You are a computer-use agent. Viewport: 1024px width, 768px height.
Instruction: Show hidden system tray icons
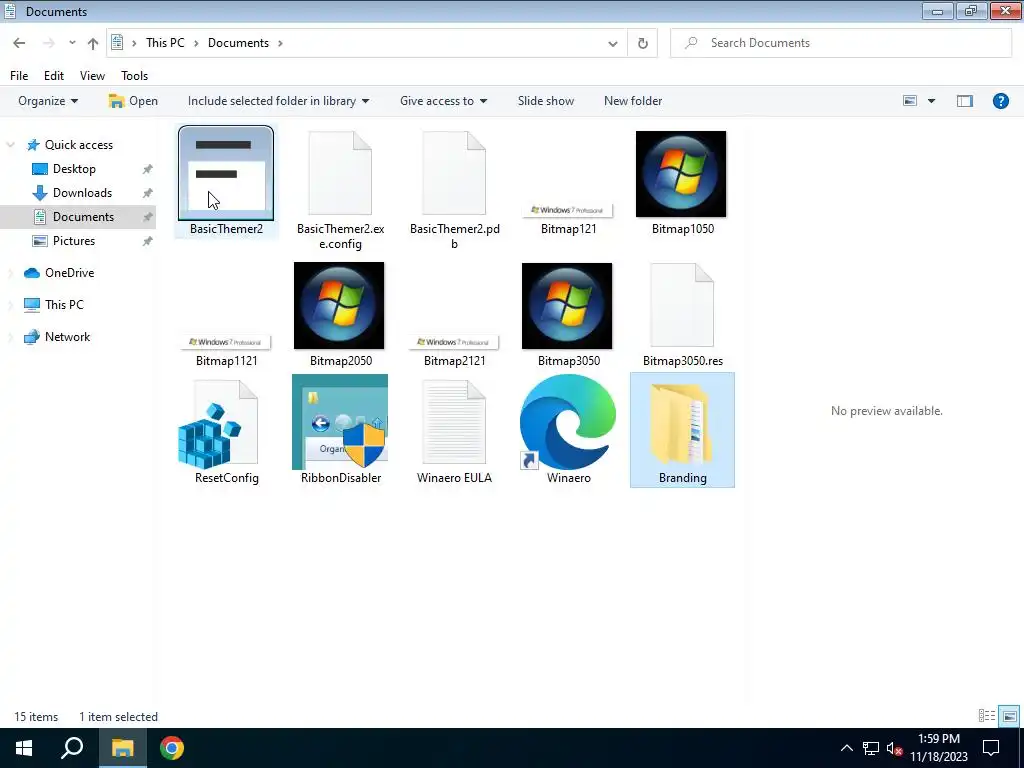846,748
